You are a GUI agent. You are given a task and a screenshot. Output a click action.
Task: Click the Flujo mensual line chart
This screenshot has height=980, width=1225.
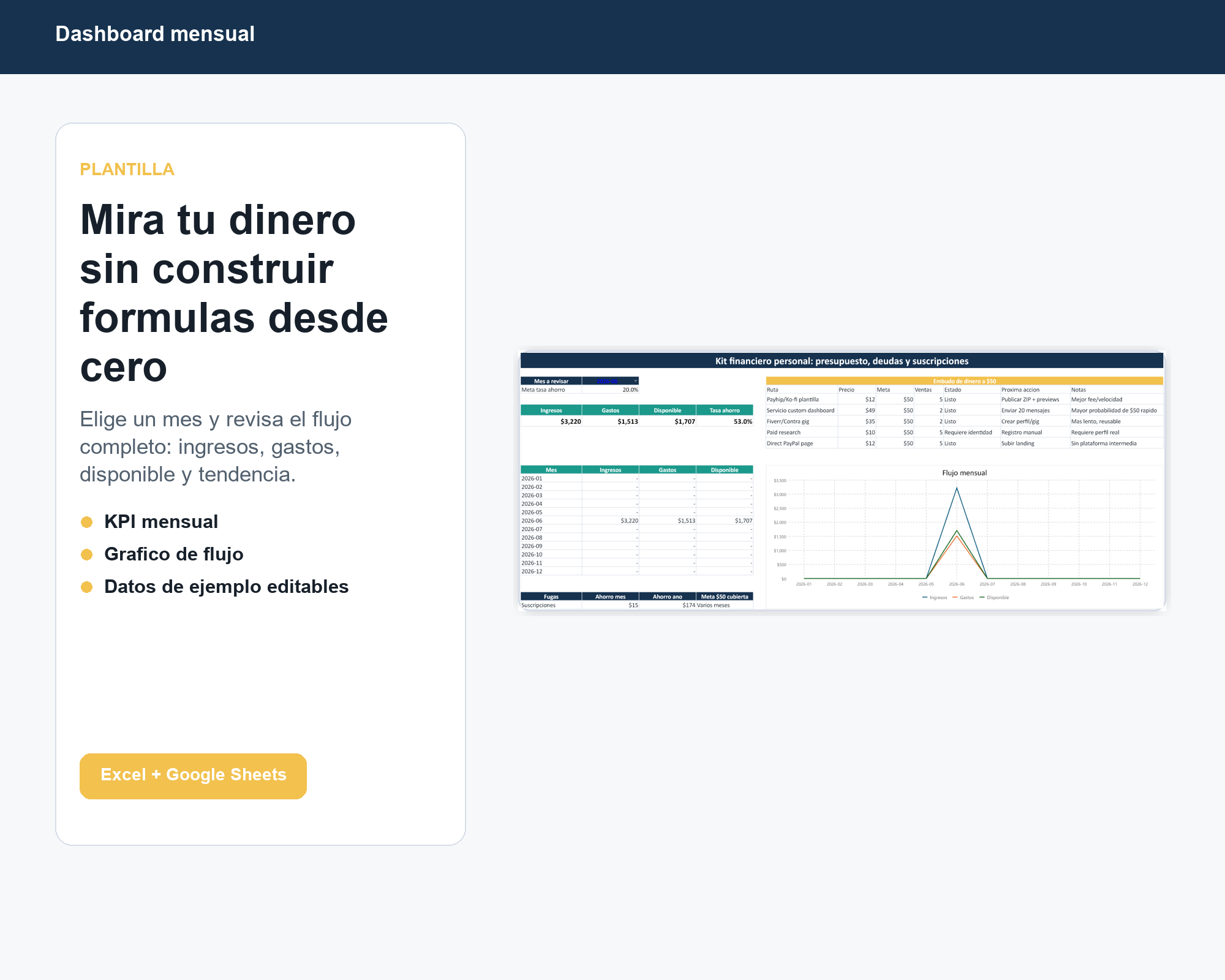[965, 536]
